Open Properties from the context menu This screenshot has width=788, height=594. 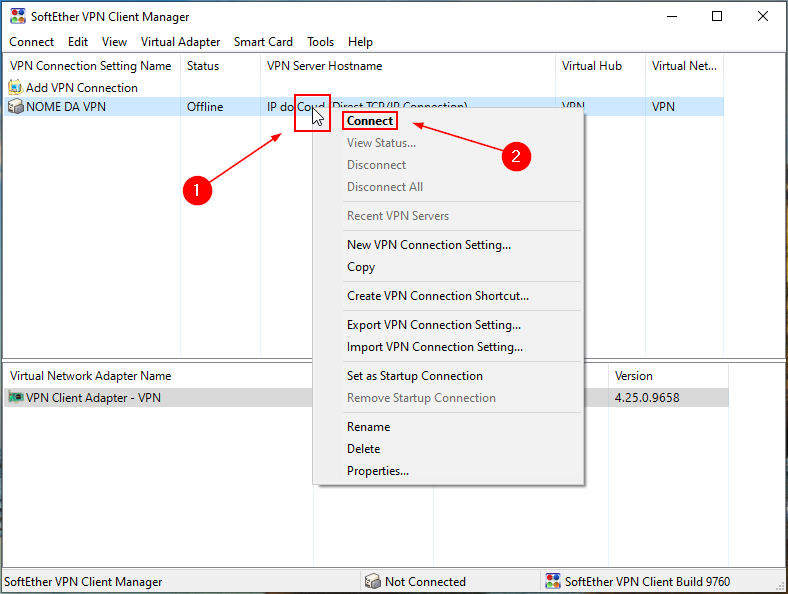coord(378,471)
